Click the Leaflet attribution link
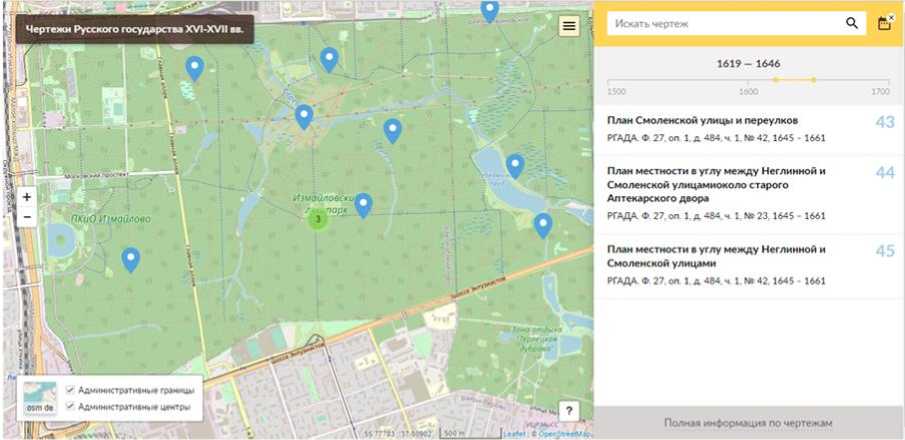The image size is (905, 440). (514, 434)
